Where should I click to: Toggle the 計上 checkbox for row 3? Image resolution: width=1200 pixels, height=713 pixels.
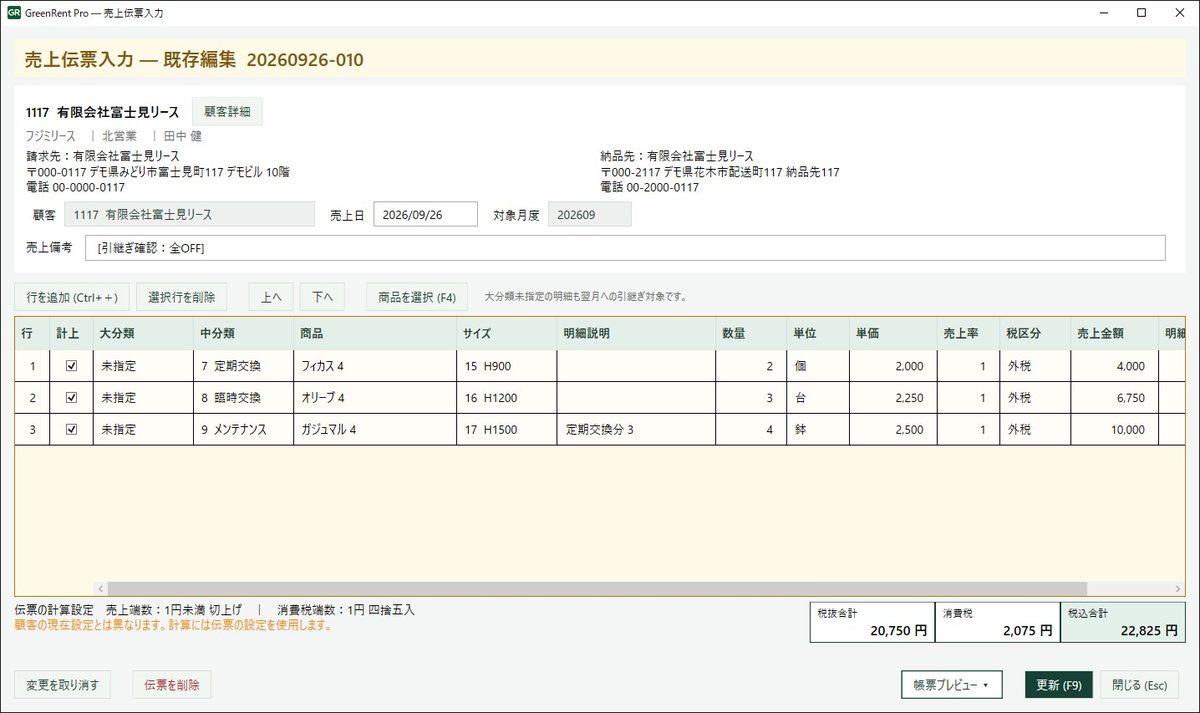(71, 430)
